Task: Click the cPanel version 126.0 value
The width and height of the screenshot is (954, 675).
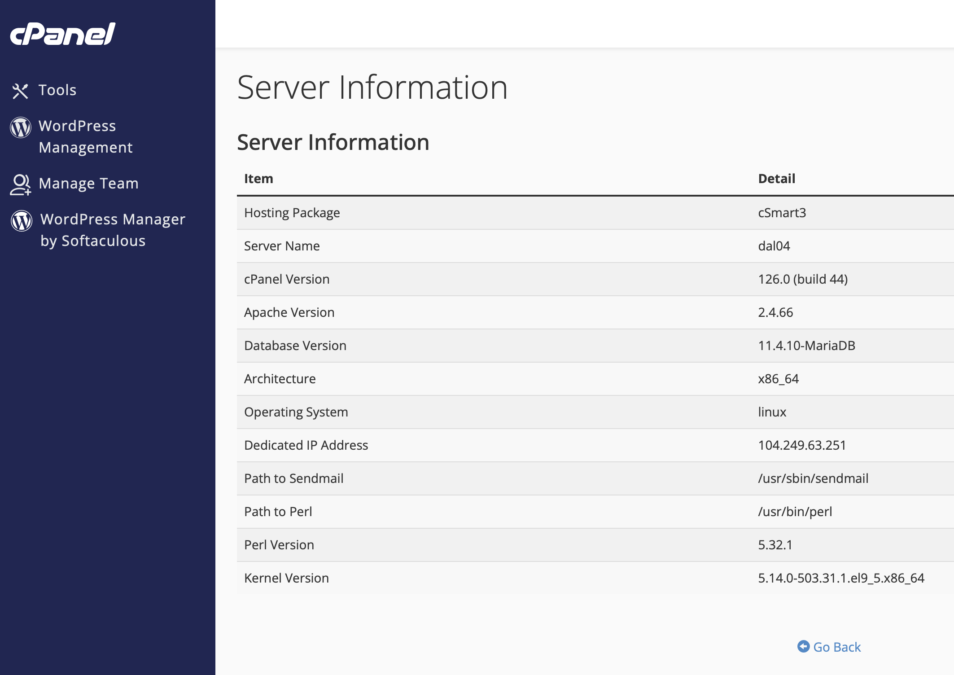Action: [x=802, y=279]
